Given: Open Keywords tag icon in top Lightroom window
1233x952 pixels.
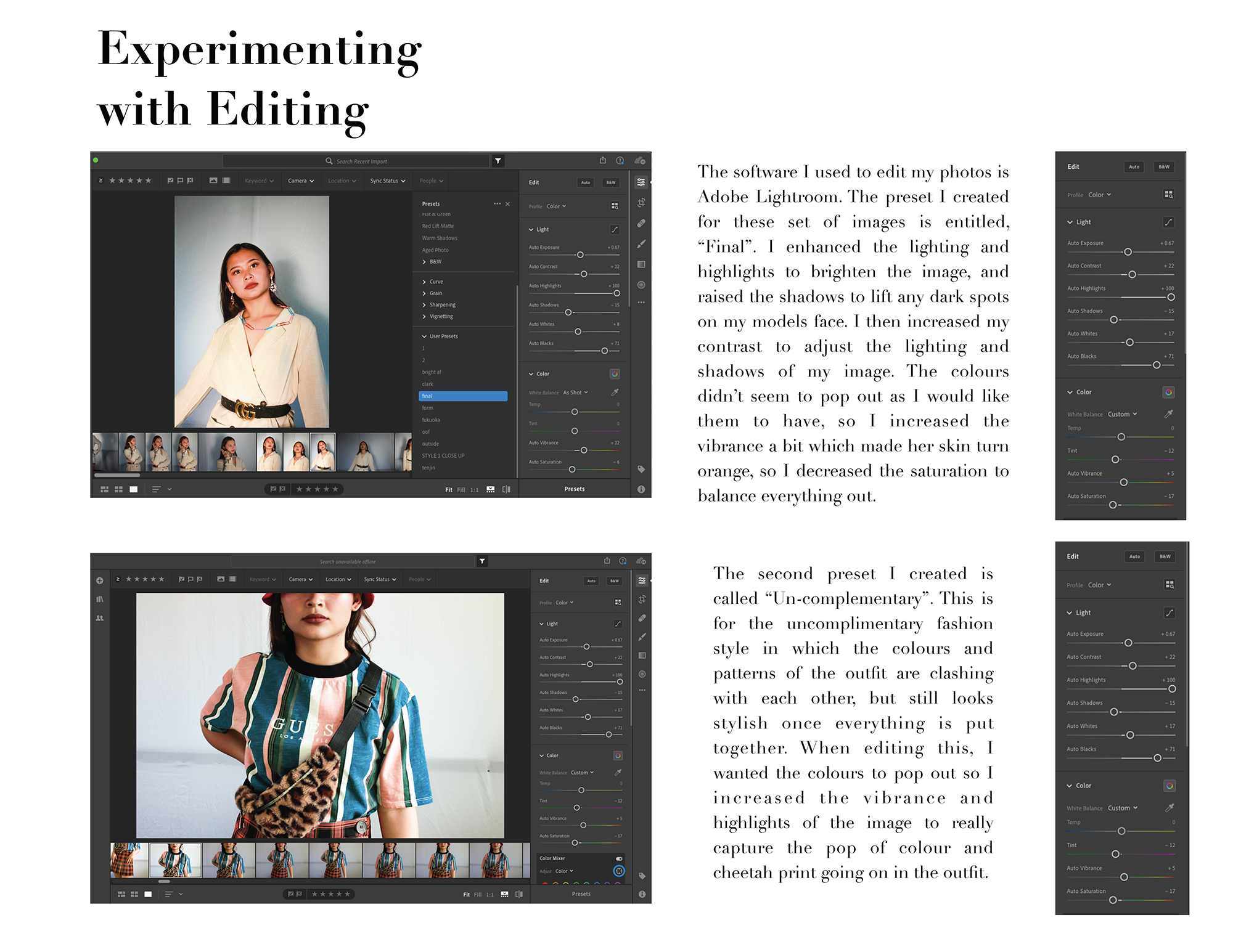Looking at the screenshot, I should tap(641, 470).
